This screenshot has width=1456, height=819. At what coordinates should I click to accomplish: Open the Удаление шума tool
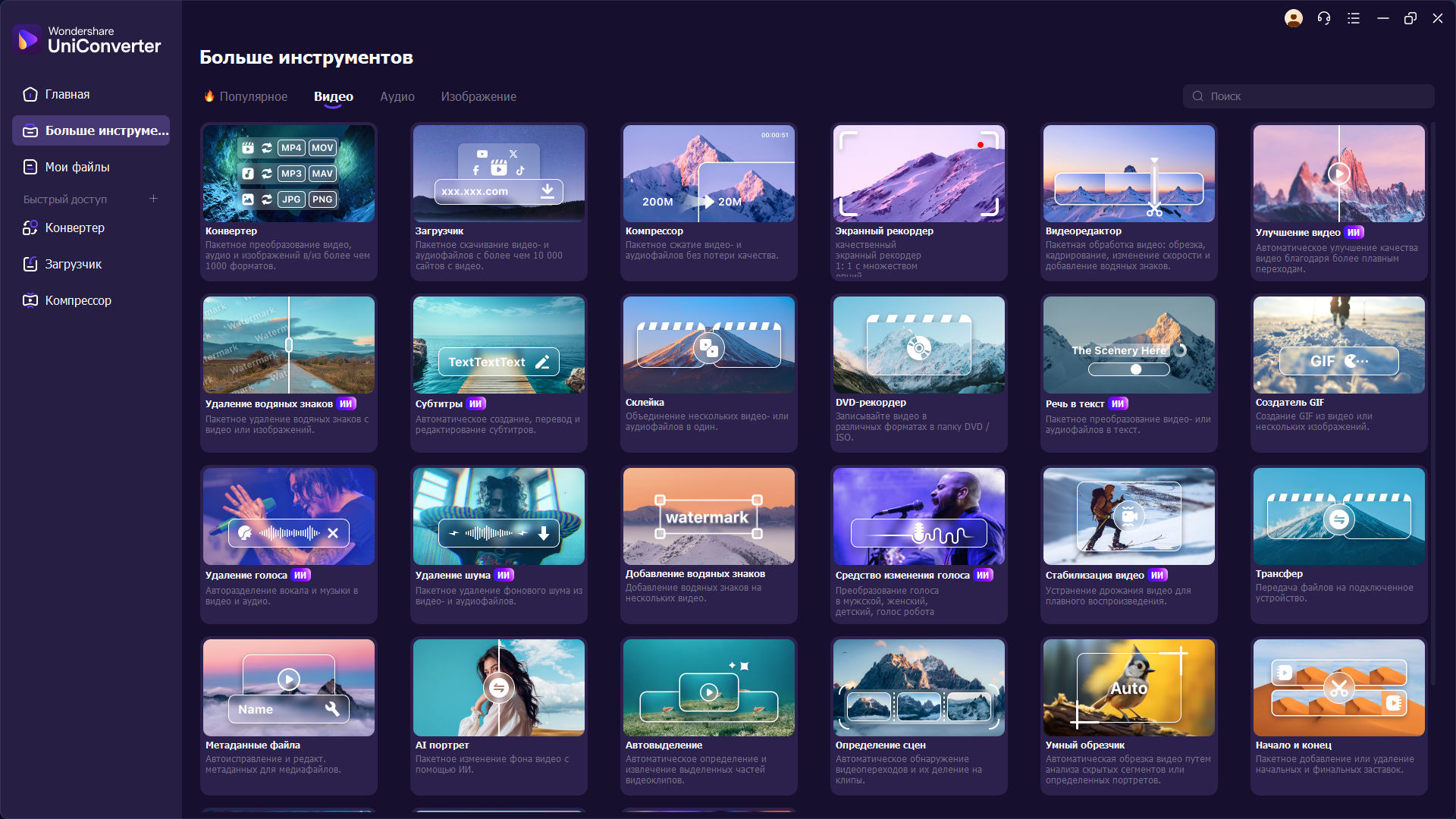tap(498, 544)
